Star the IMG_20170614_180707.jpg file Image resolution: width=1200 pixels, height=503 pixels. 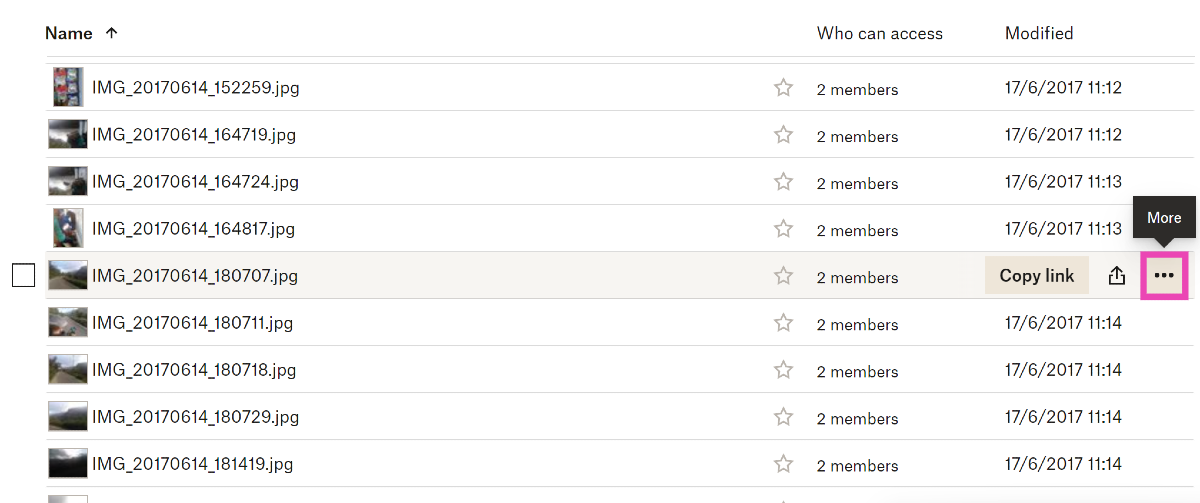[783, 276]
